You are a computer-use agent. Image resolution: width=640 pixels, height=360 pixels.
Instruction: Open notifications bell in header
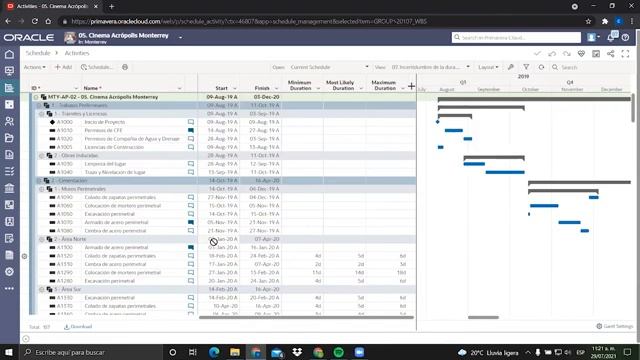611,37
